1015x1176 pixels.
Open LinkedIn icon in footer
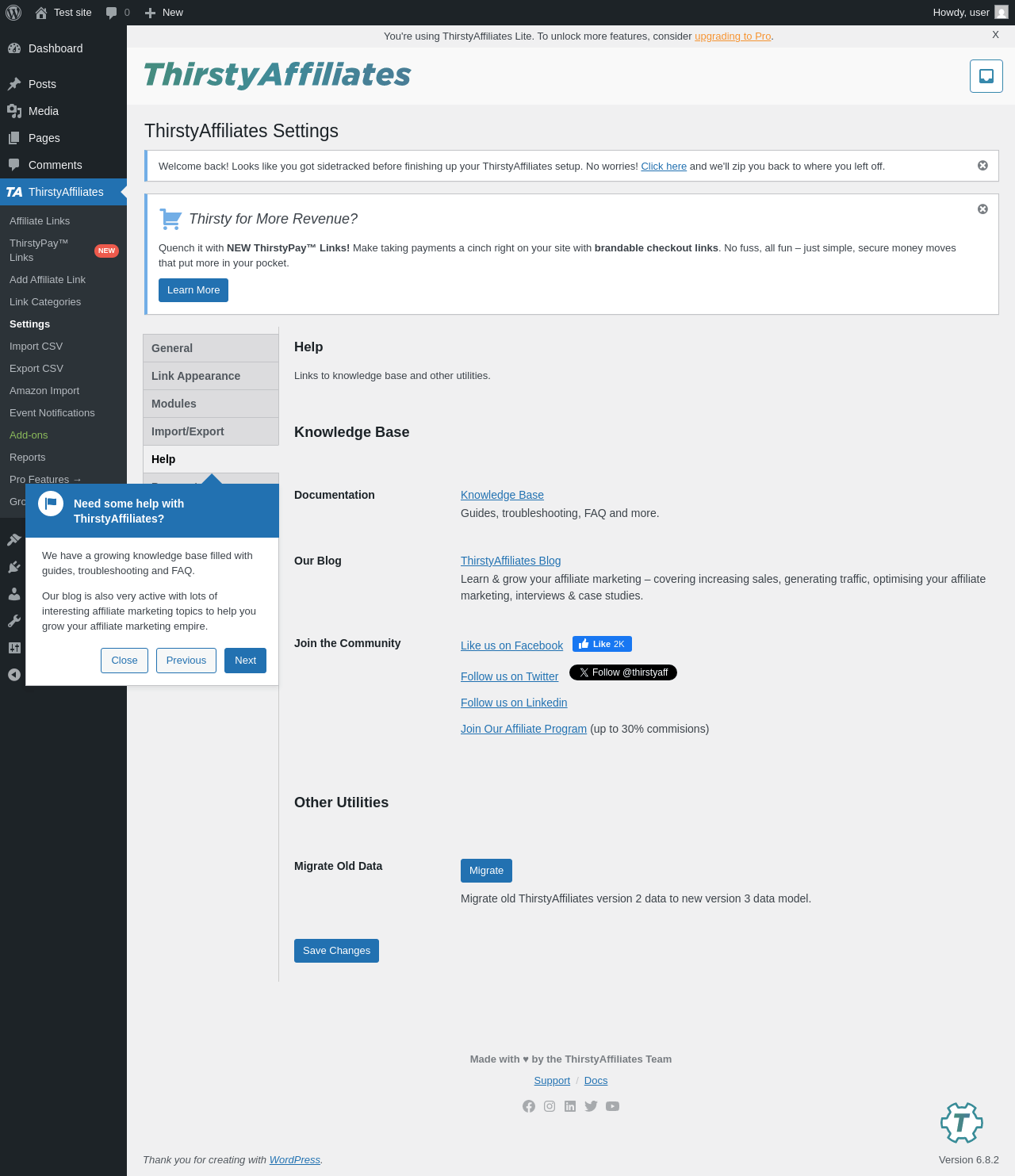pos(570,1106)
